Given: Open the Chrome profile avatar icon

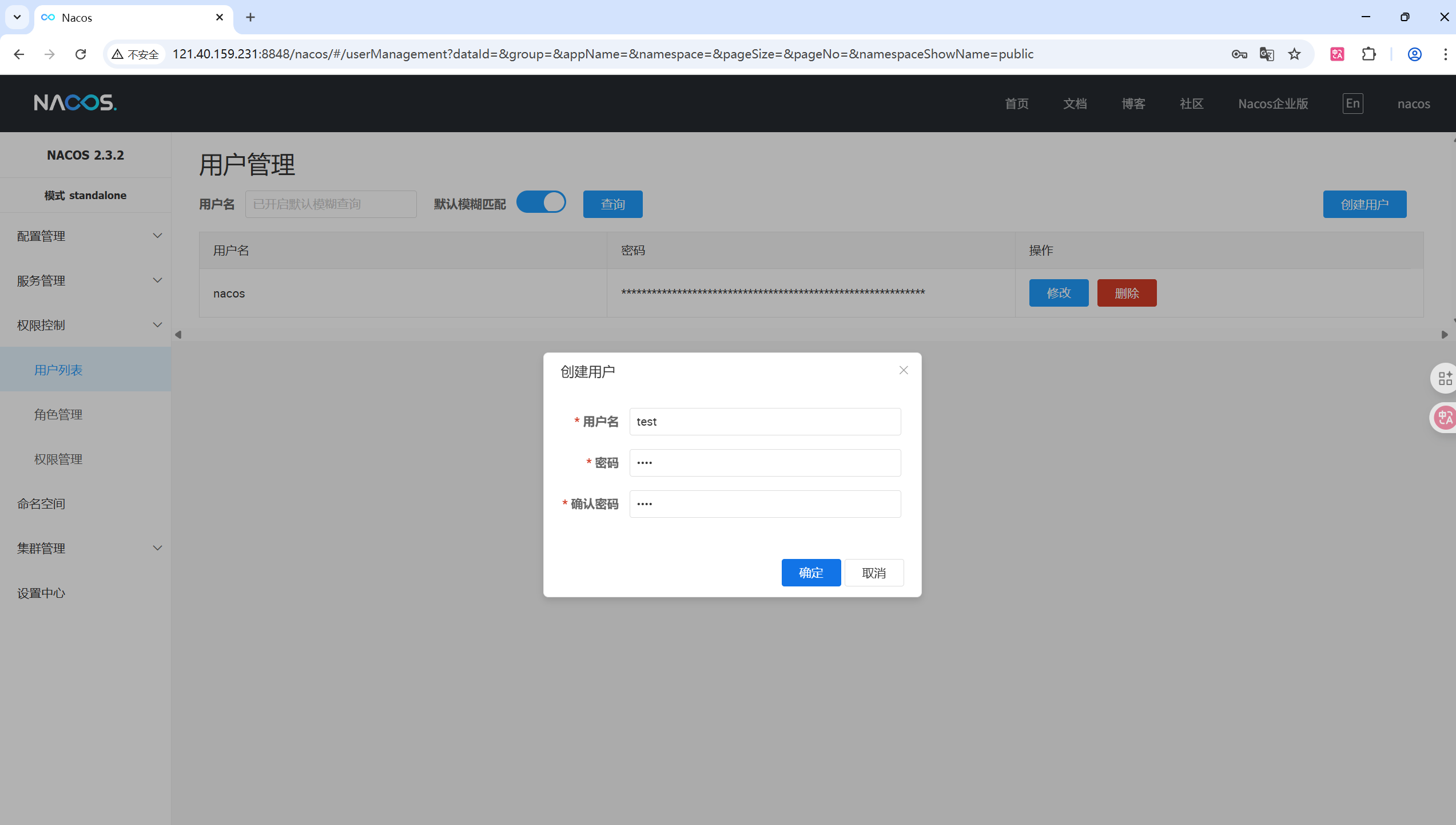Looking at the screenshot, I should [1414, 54].
